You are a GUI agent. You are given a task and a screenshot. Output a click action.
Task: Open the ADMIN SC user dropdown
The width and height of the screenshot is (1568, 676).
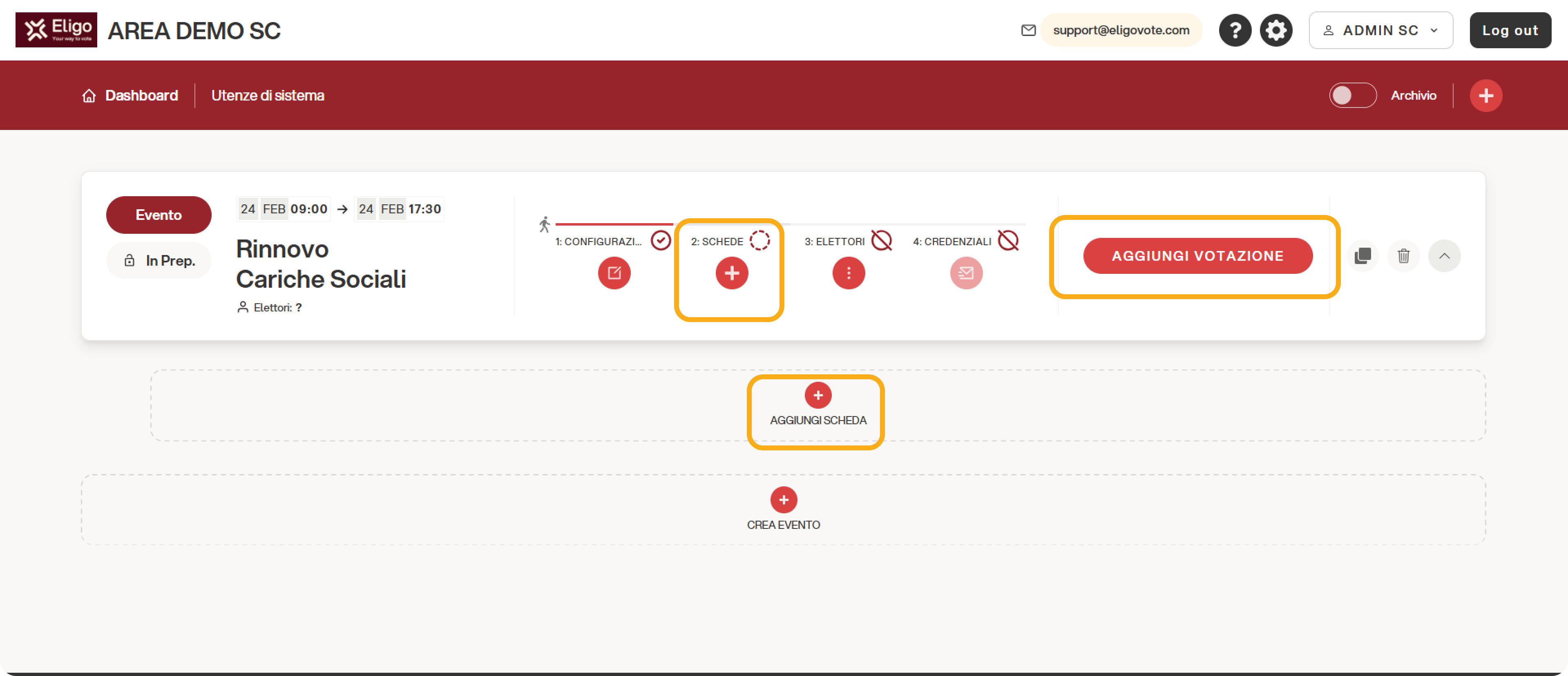pyautogui.click(x=1380, y=31)
